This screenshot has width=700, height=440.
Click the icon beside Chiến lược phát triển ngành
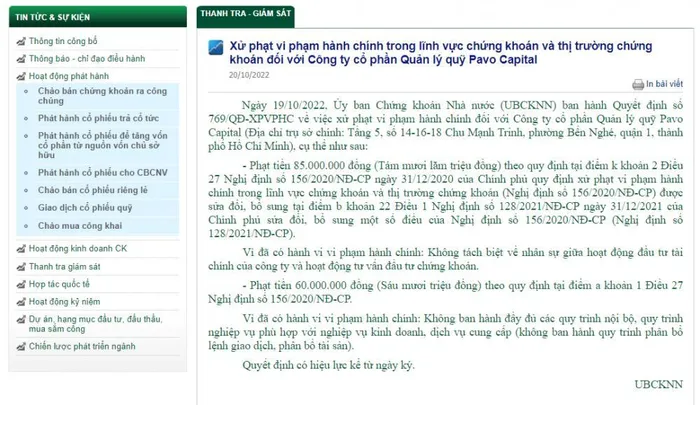21,346
